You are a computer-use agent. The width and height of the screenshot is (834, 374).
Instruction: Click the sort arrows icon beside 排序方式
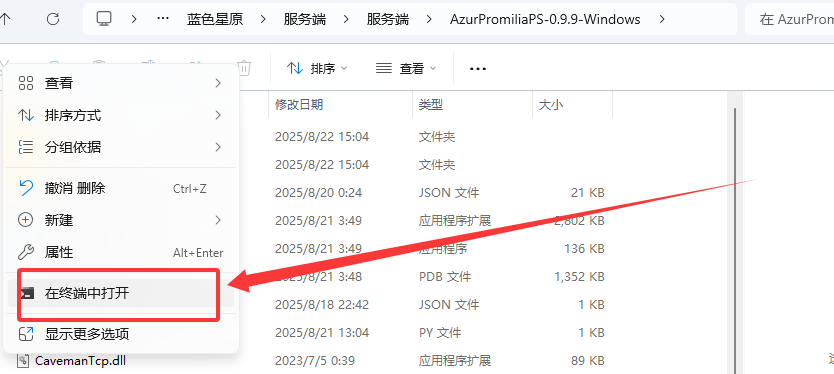pos(26,115)
